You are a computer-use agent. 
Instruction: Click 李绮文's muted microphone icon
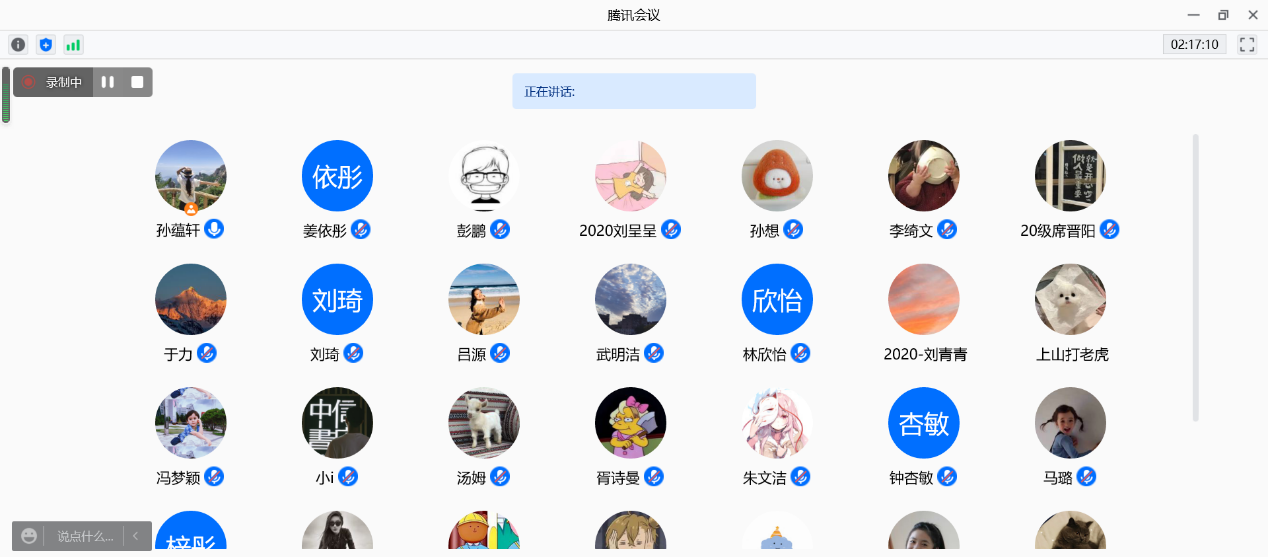coord(947,229)
